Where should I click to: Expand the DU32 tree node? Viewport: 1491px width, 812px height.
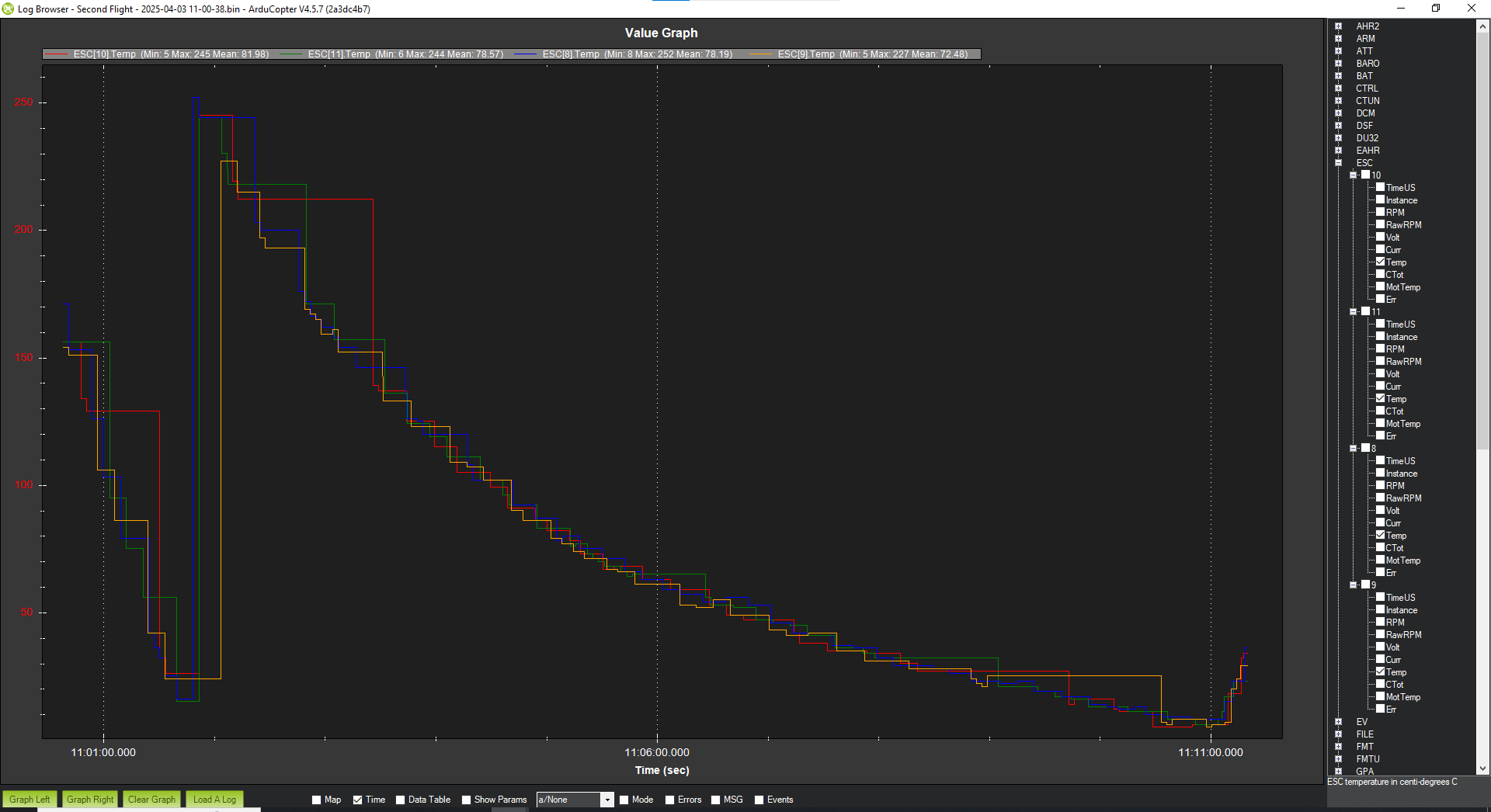click(1338, 138)
